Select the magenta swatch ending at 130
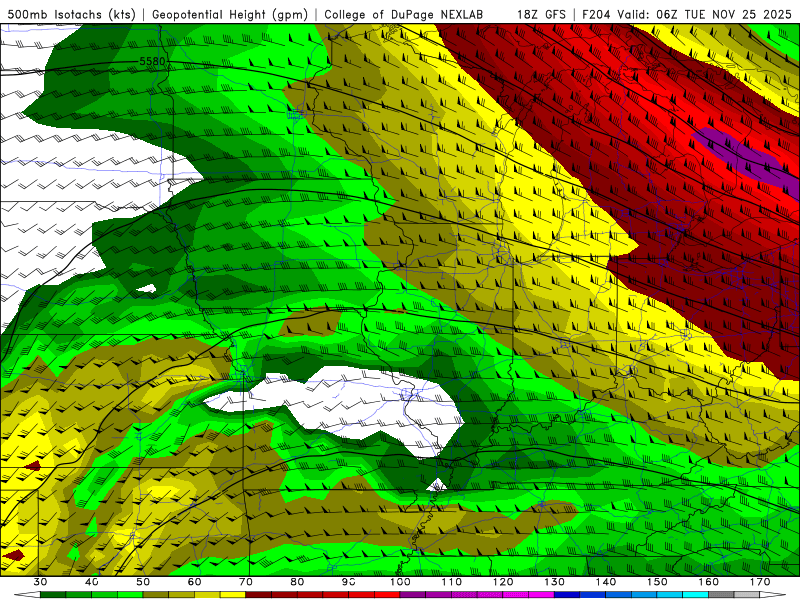 pos(541,595)
